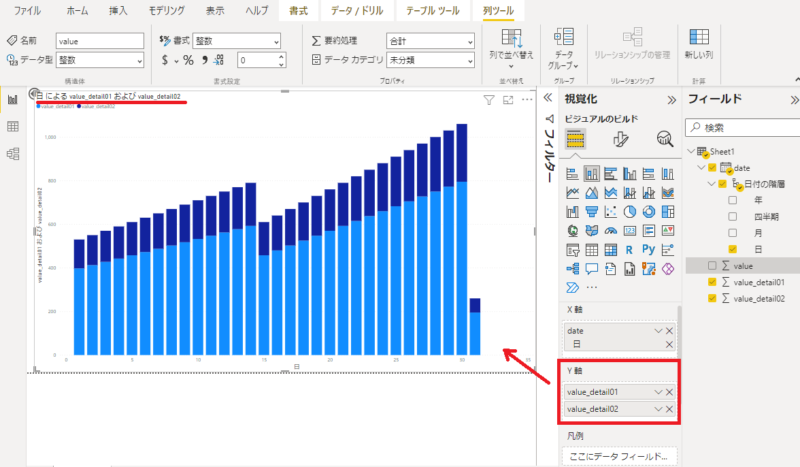Open the ファイル menu
800x467 pixels.
click(x=27, y=10)
